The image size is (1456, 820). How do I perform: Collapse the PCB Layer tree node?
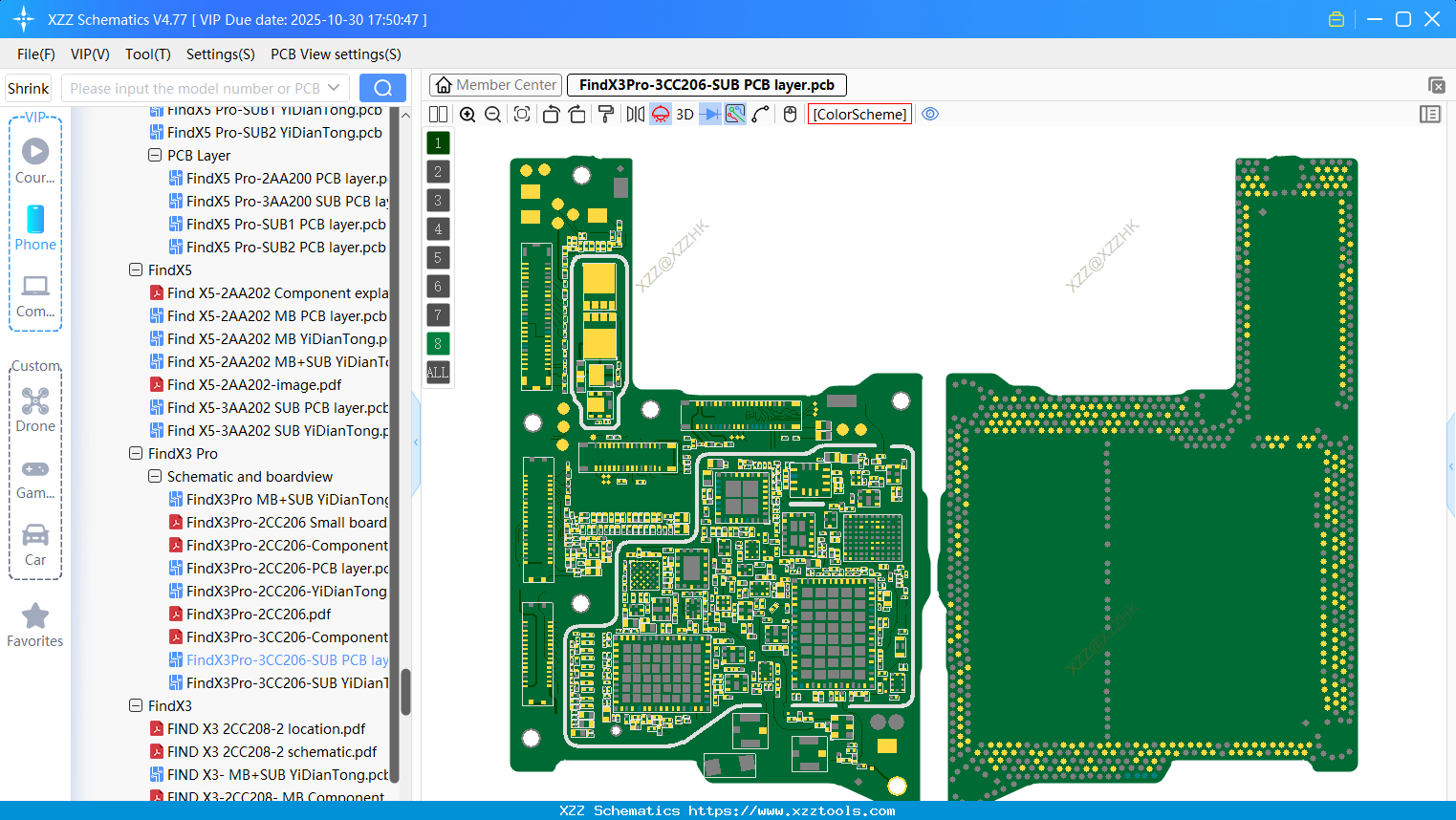[x=155, y=155]
